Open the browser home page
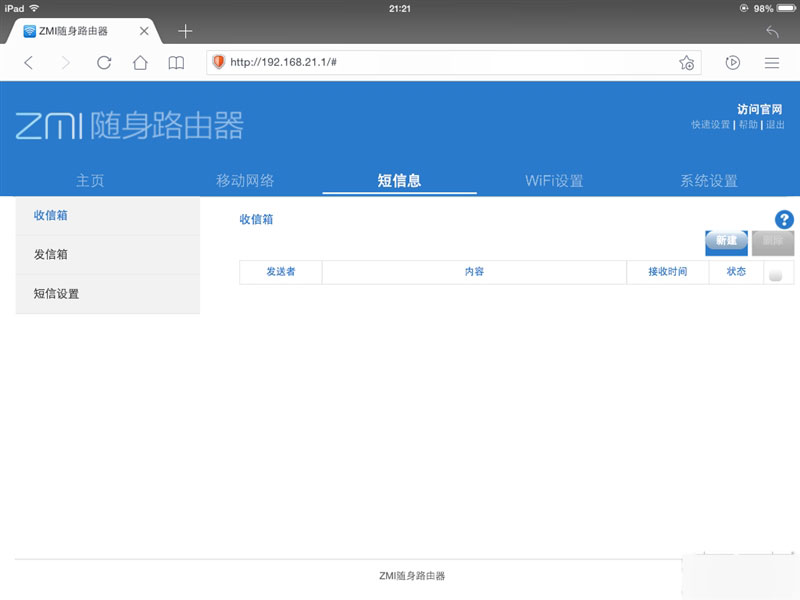 [141, 62]
